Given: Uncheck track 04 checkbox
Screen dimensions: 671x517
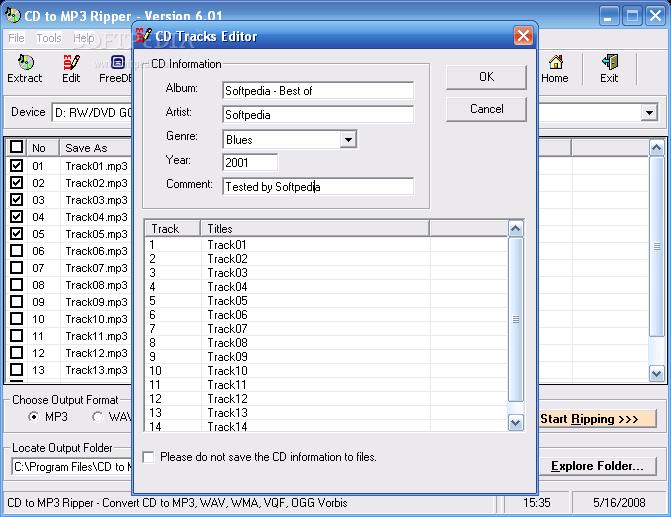Looking at the screenshot, I should tap(16, 217).
